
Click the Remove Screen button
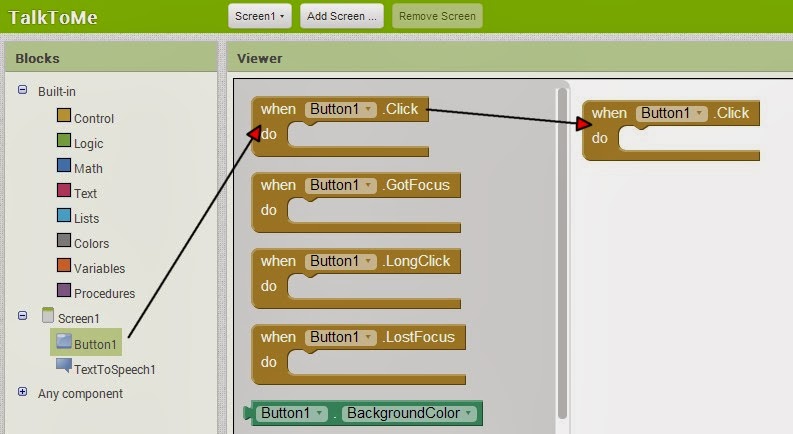437,16
